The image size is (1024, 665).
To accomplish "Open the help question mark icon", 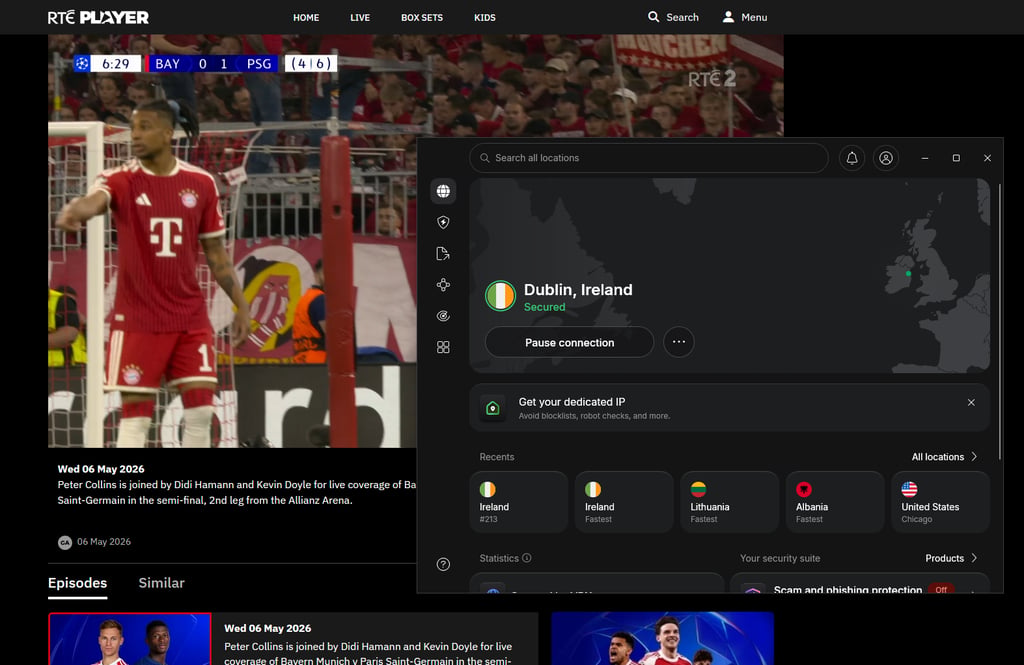I will (443, 564).
